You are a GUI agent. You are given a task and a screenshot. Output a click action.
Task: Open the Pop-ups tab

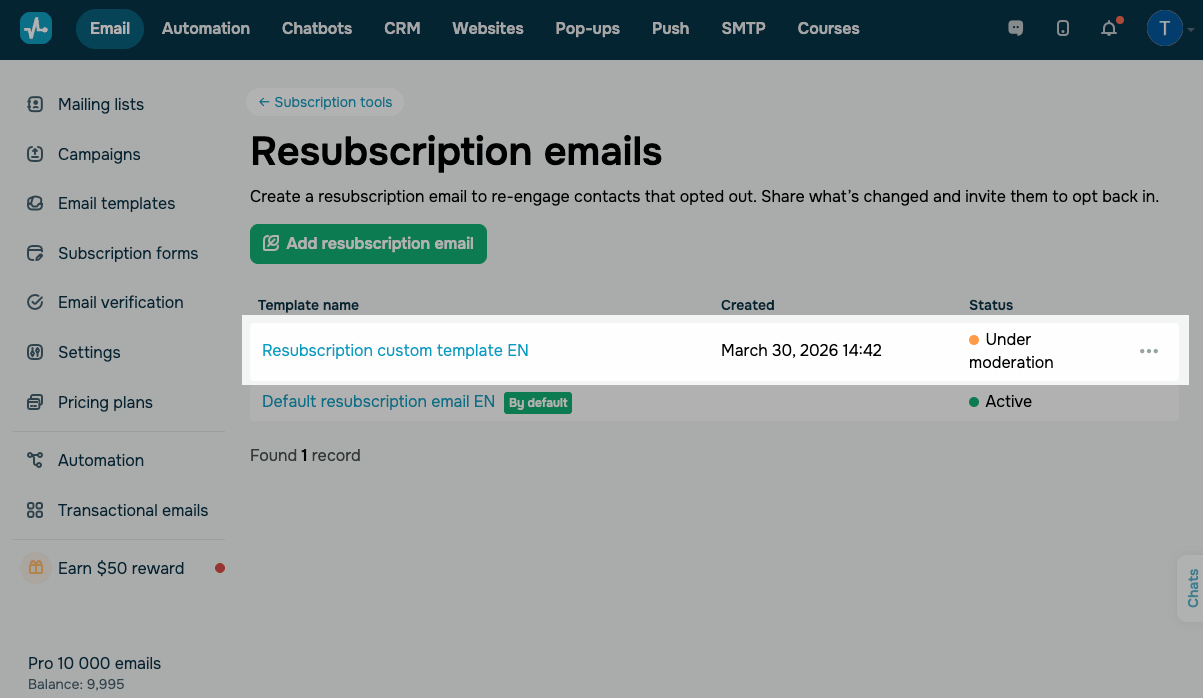click(588, 28)
